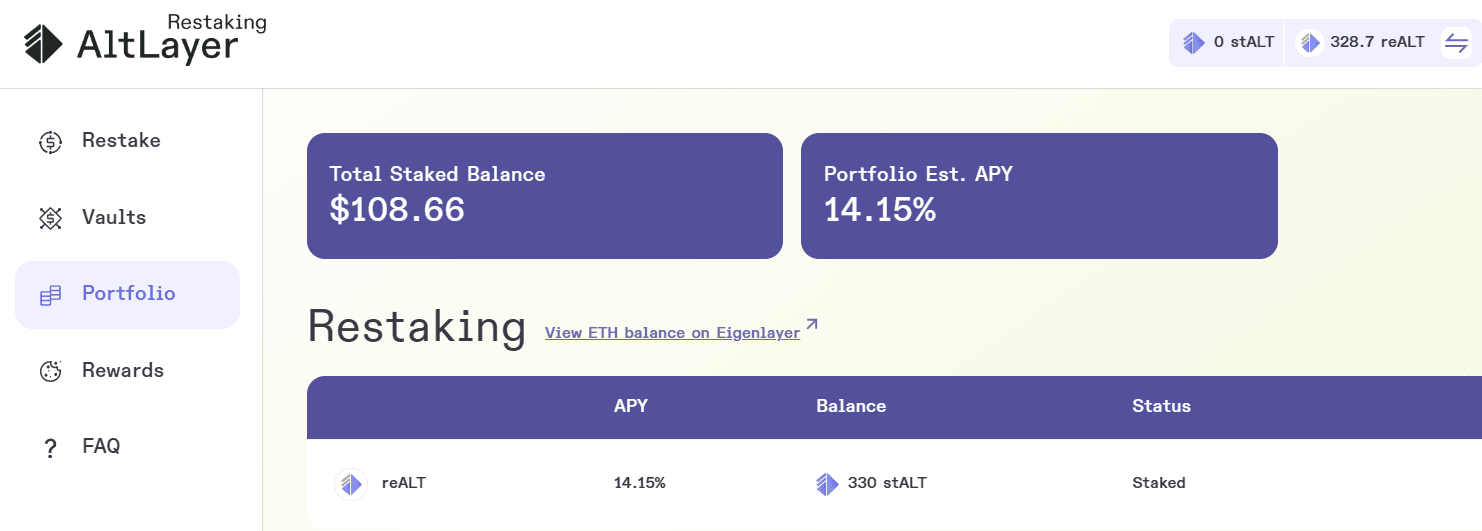This screenshot has height=531, width=1482.
Task: Select the Rewards menu item
Action: pyautogui.click(x=123, y=371)
